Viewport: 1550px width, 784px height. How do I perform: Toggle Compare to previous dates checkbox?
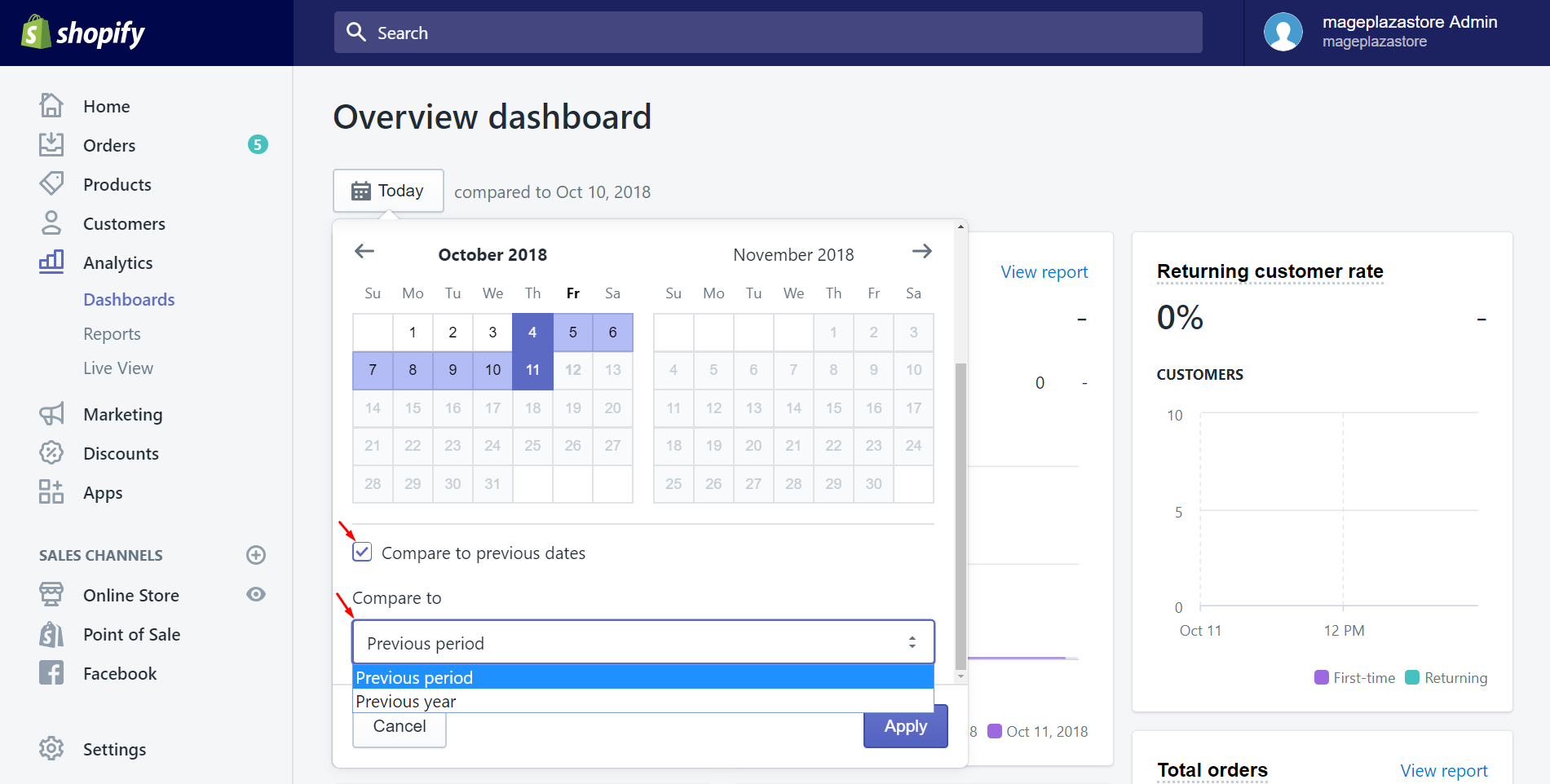(362, 553)
